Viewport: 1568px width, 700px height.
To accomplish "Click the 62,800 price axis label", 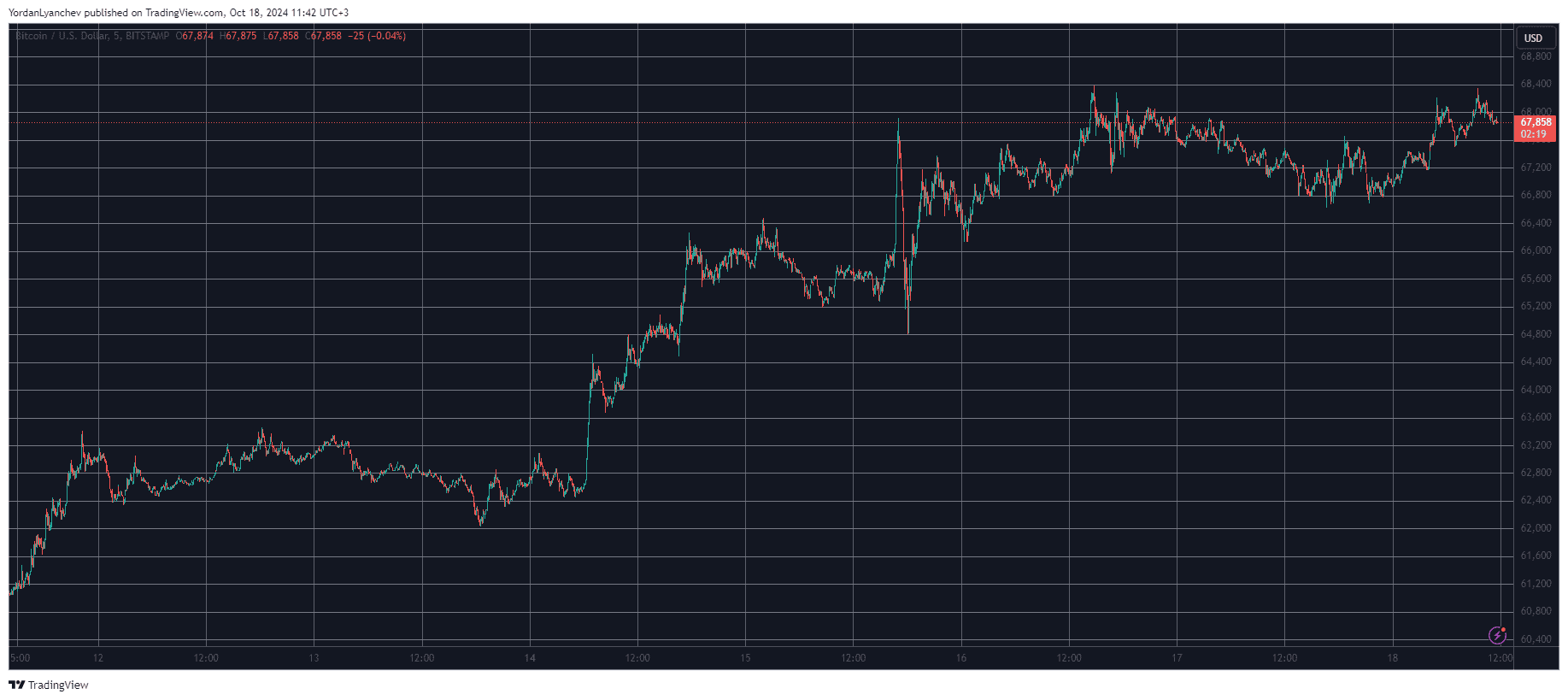I will pos(1536,473).
